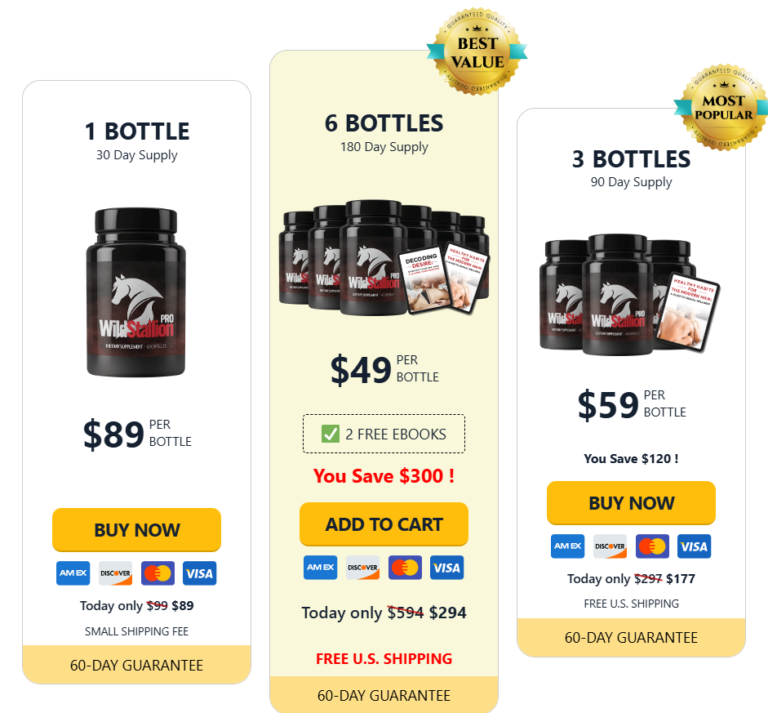
Task: Click the $49 per bottle price
Action: pyautogui.click(x=384, y=370)
